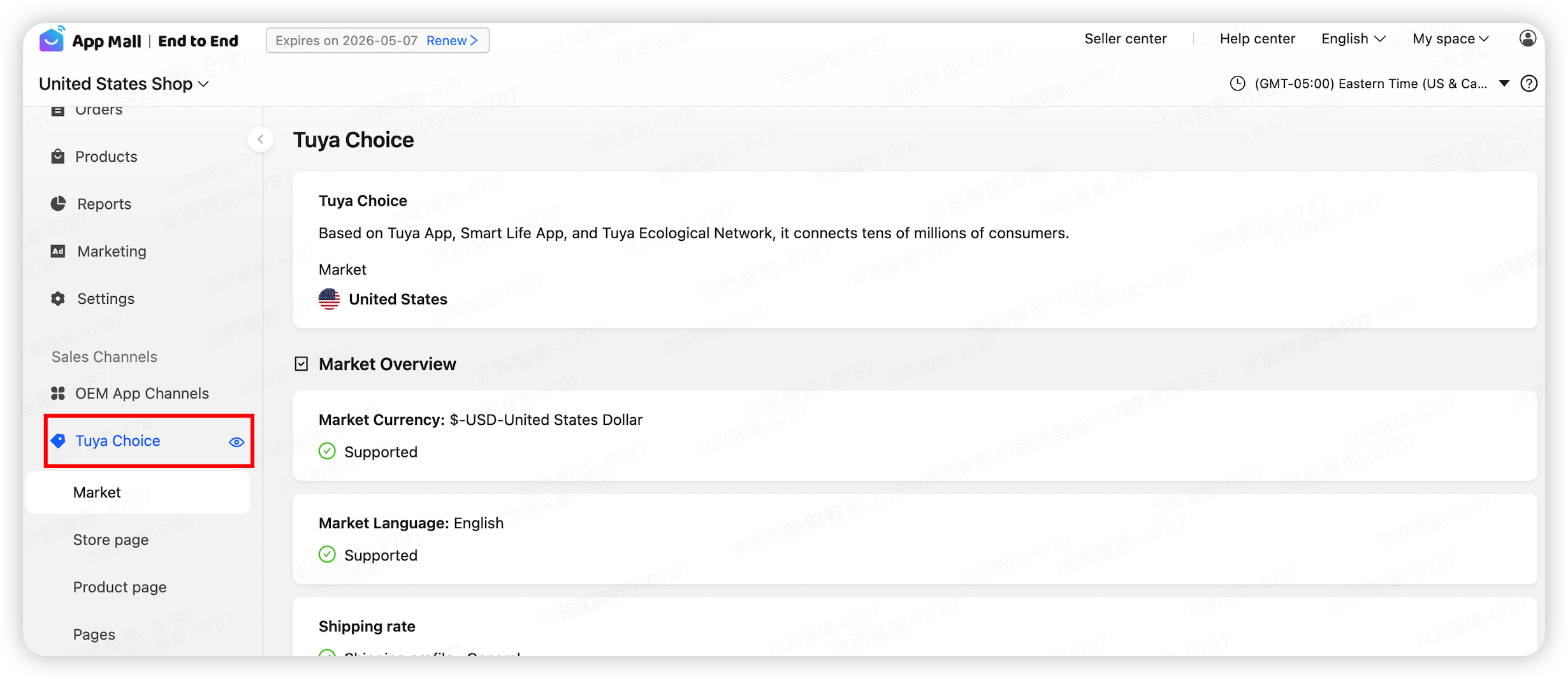The height and width of the screenshot is (679, 1568).
Task: Click the Sales Channels section label
Action: [x=105, y=357]
